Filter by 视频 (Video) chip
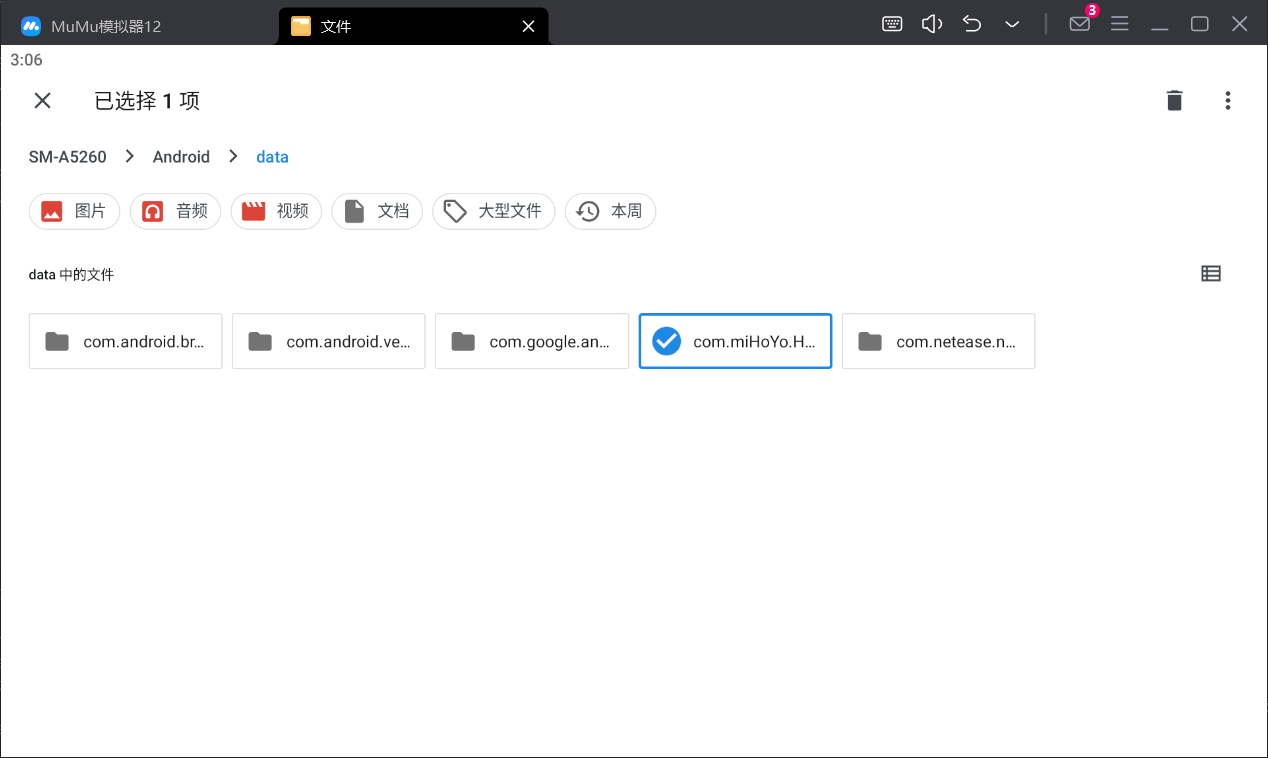 click(x=276, y=211)
